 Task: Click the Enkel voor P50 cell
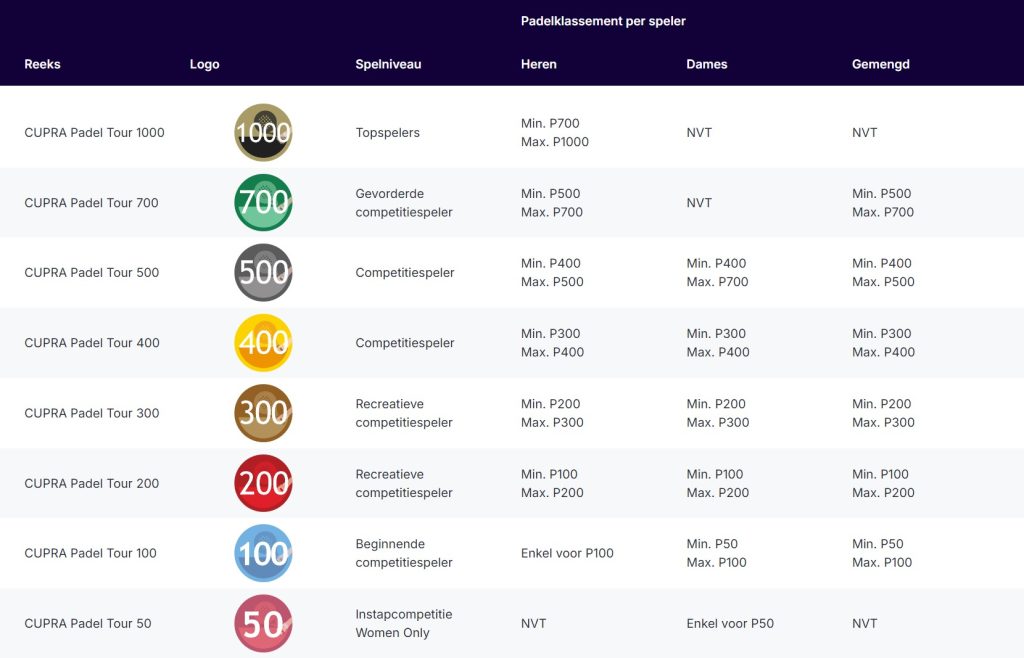point(729,623)
